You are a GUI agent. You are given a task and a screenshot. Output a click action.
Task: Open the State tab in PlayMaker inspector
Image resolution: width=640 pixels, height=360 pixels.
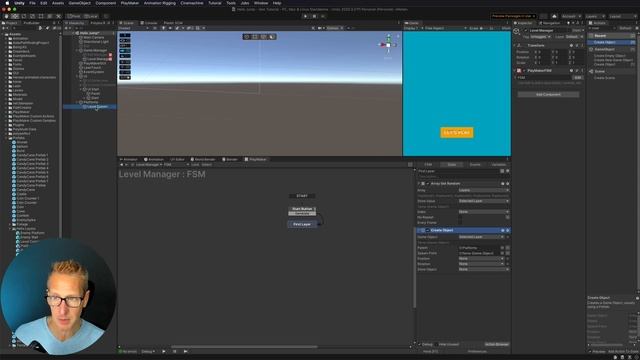pyautogui.click(x=451, y=164)
